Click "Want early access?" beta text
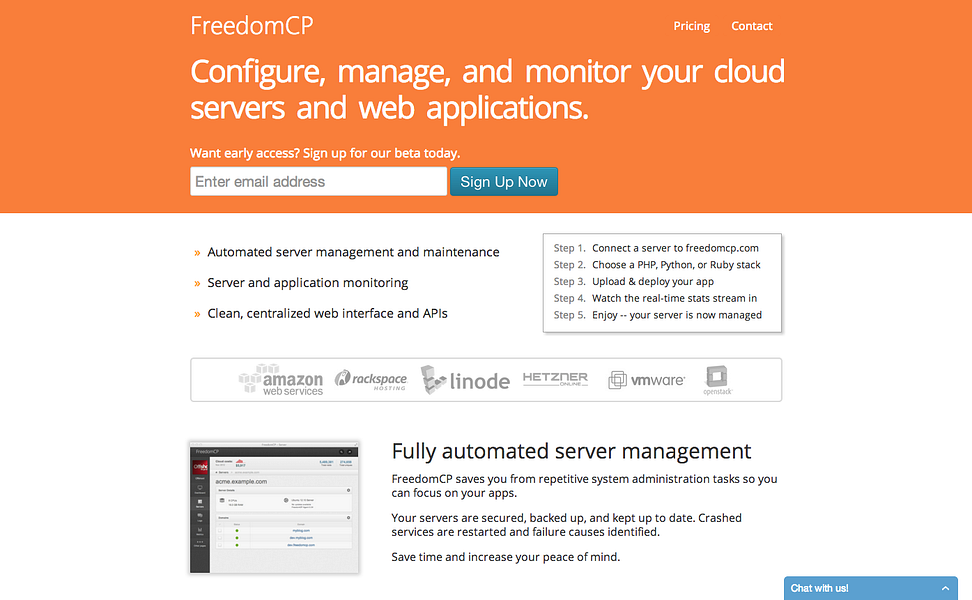 [x=325, y=153]
